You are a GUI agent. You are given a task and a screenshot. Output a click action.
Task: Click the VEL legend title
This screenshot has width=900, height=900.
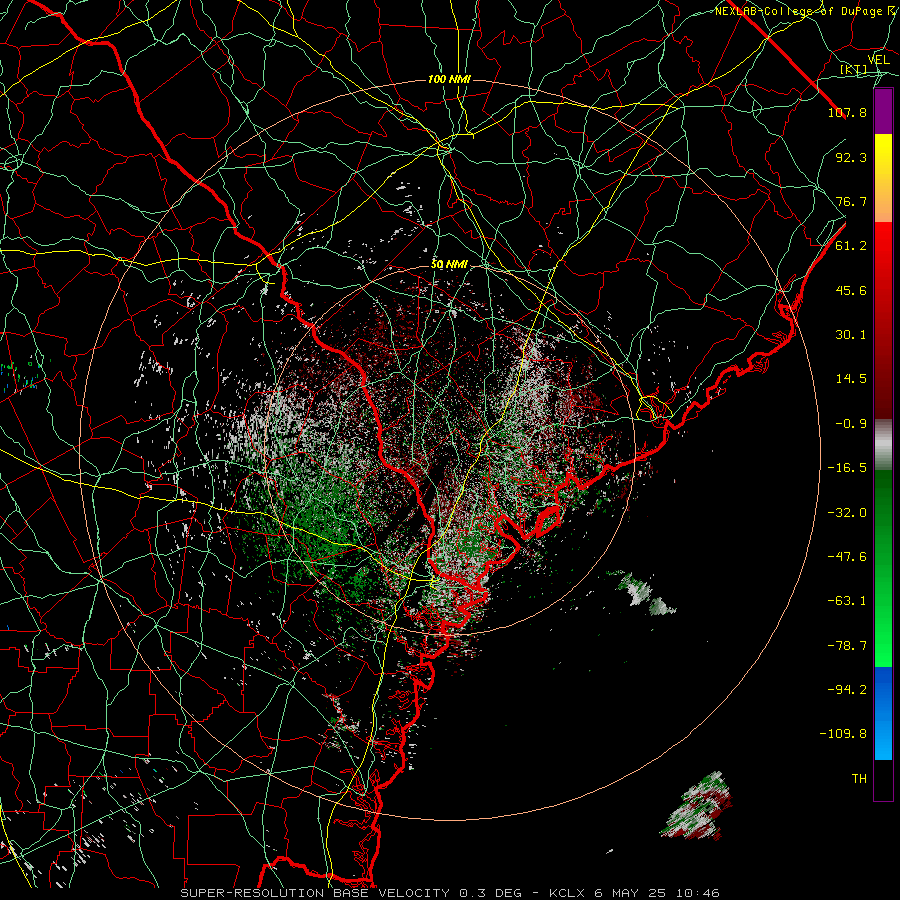878,60
